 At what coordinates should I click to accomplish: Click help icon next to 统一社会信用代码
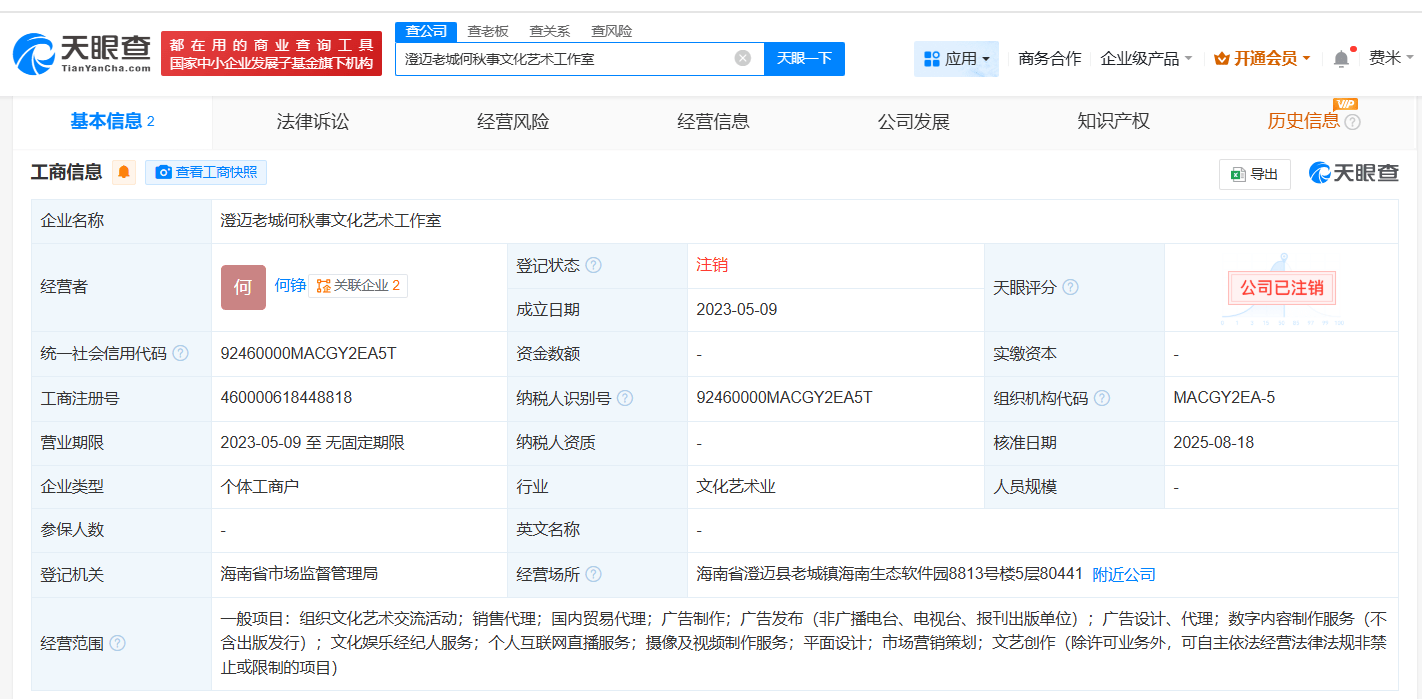180,354
